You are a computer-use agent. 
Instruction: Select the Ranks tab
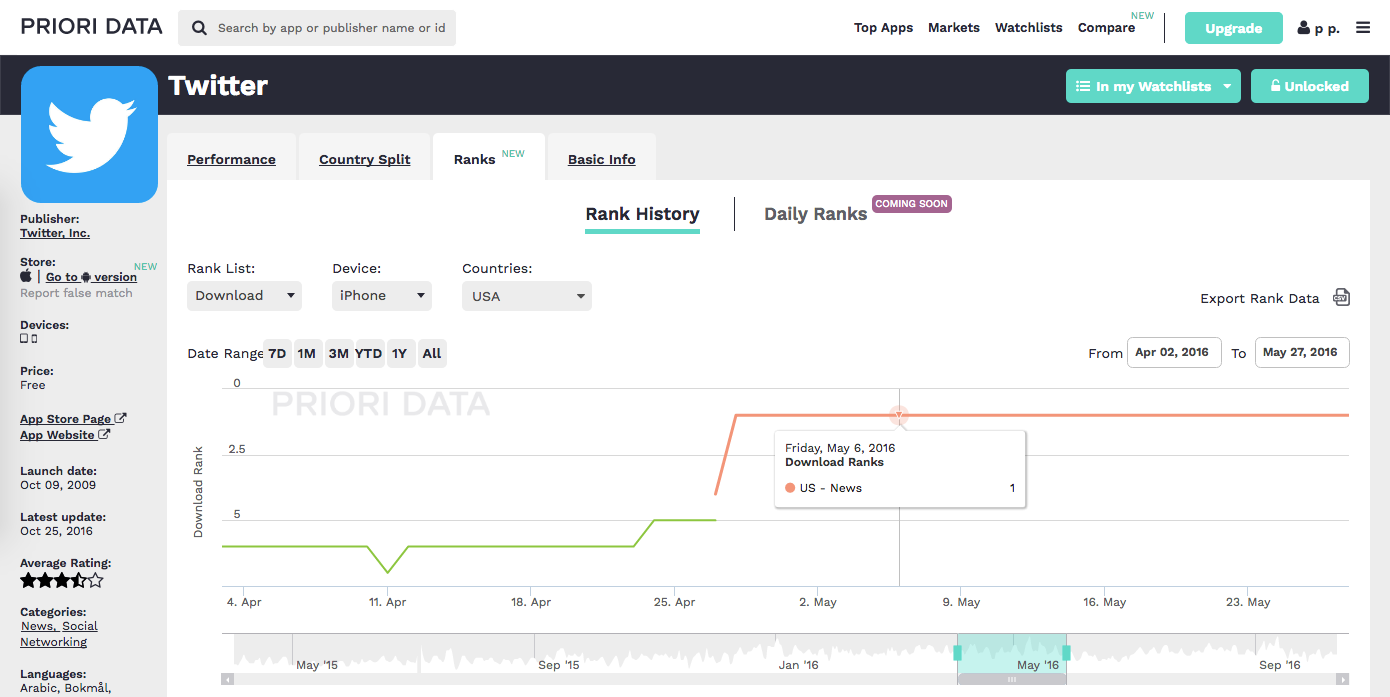coord(489,158)
